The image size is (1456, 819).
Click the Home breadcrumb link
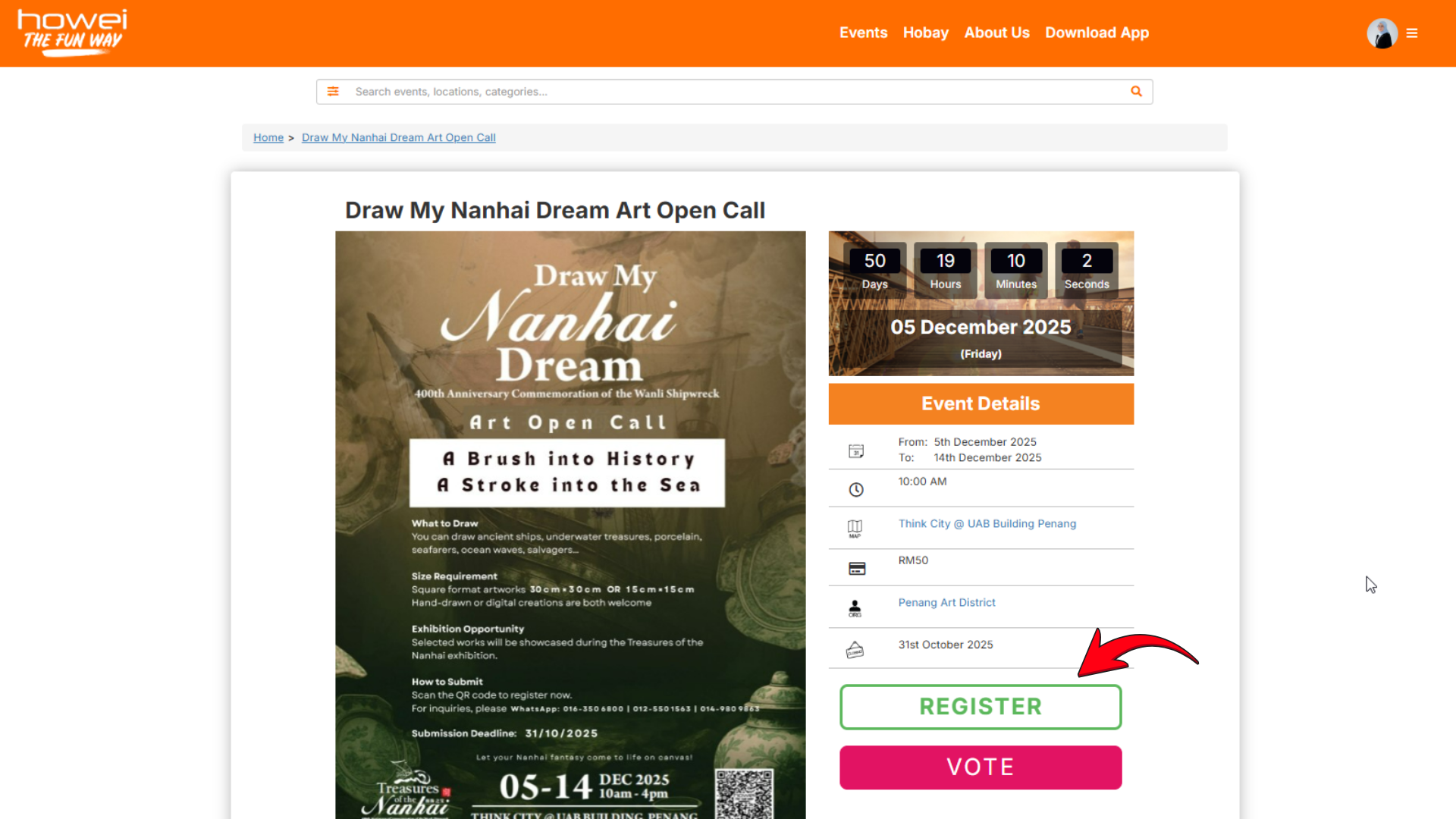pos(268,137)
